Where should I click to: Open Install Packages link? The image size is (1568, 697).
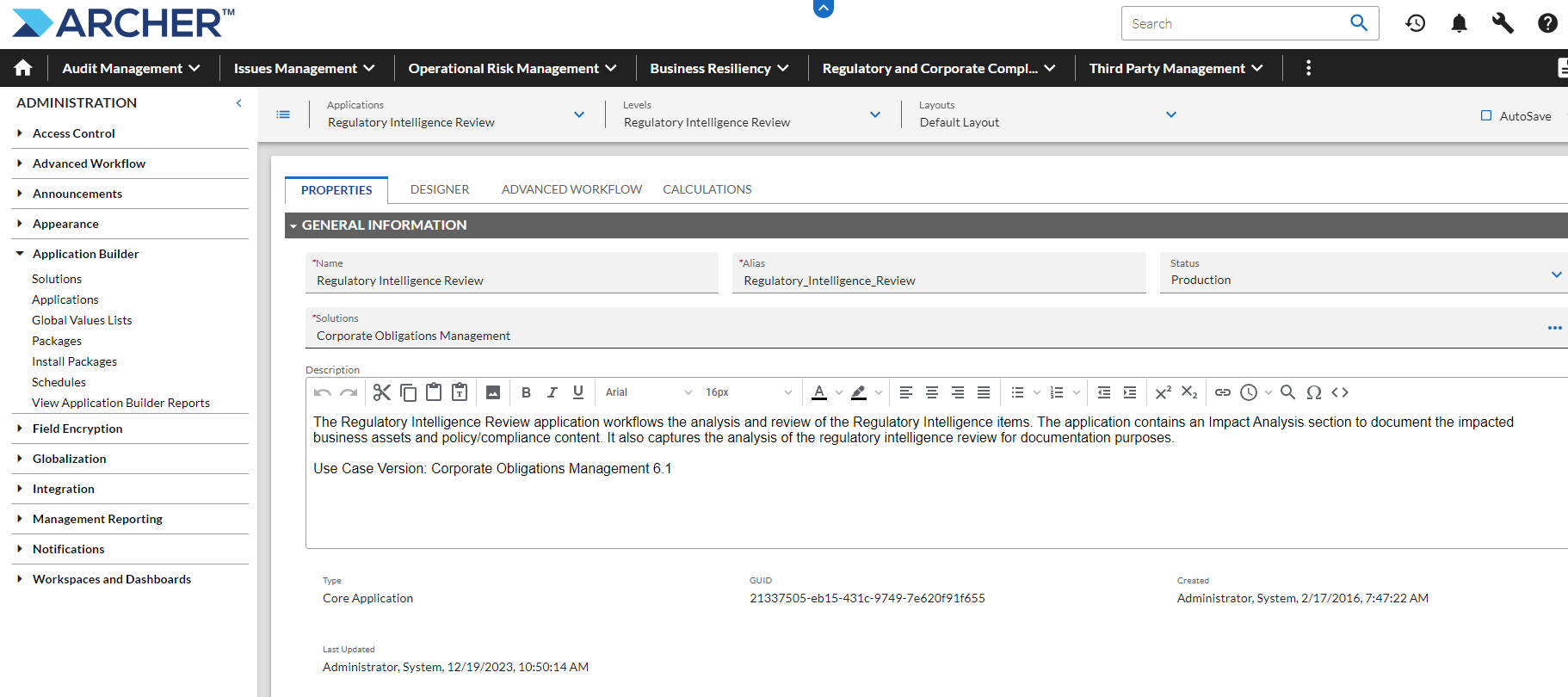point(74,361)
